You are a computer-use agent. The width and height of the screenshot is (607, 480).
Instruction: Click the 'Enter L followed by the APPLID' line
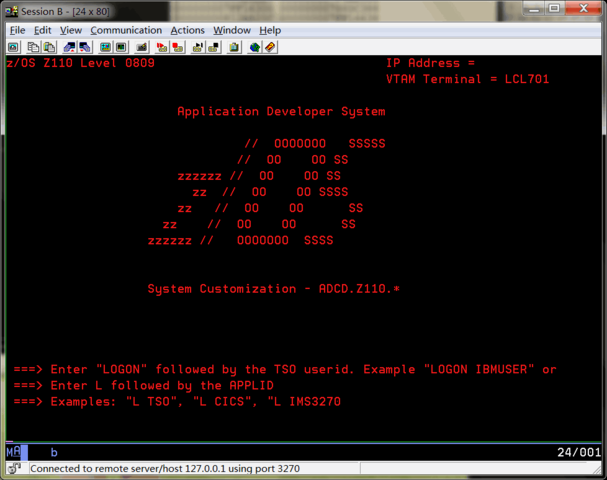[144, 386]
